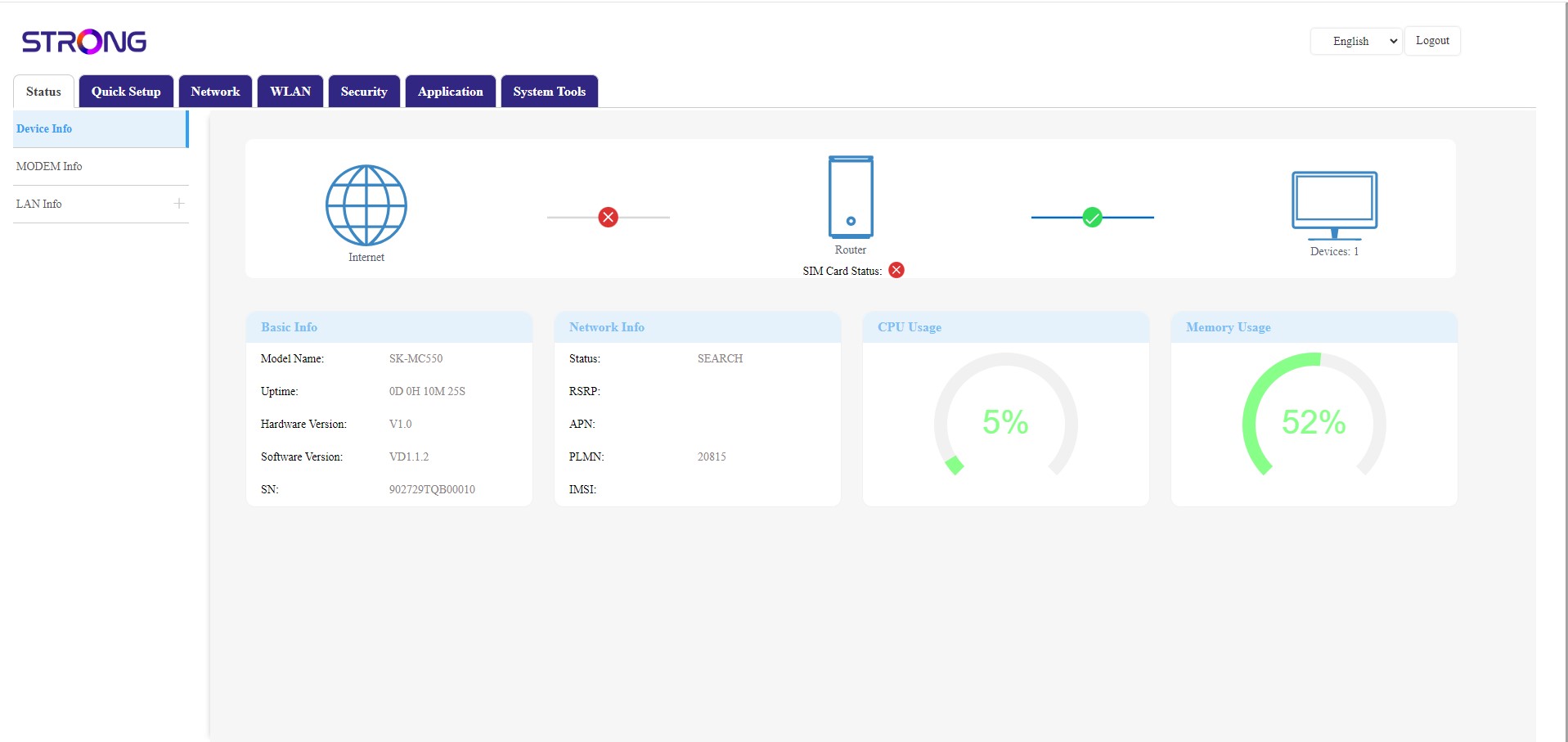Click the Hardware Version label

pyautogui.click(x=303, y=424)
